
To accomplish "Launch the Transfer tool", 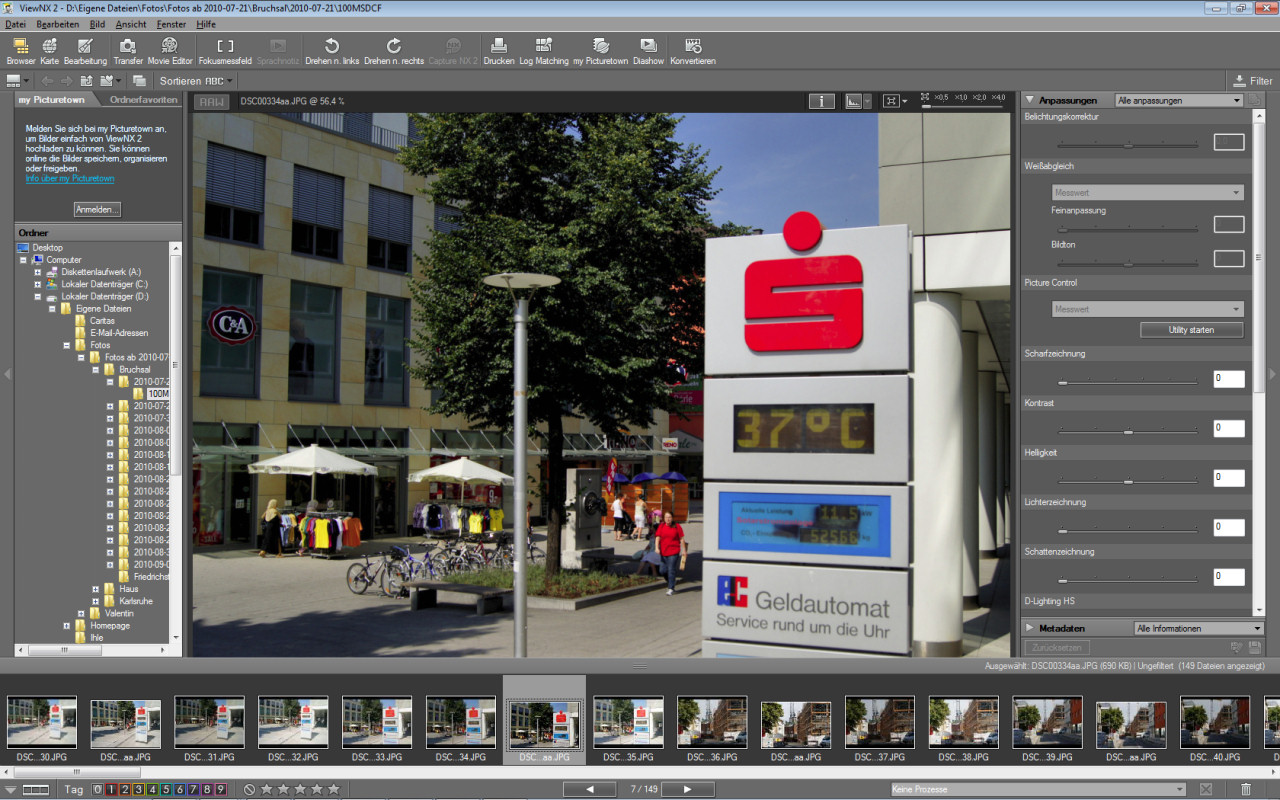I will 128,51.
